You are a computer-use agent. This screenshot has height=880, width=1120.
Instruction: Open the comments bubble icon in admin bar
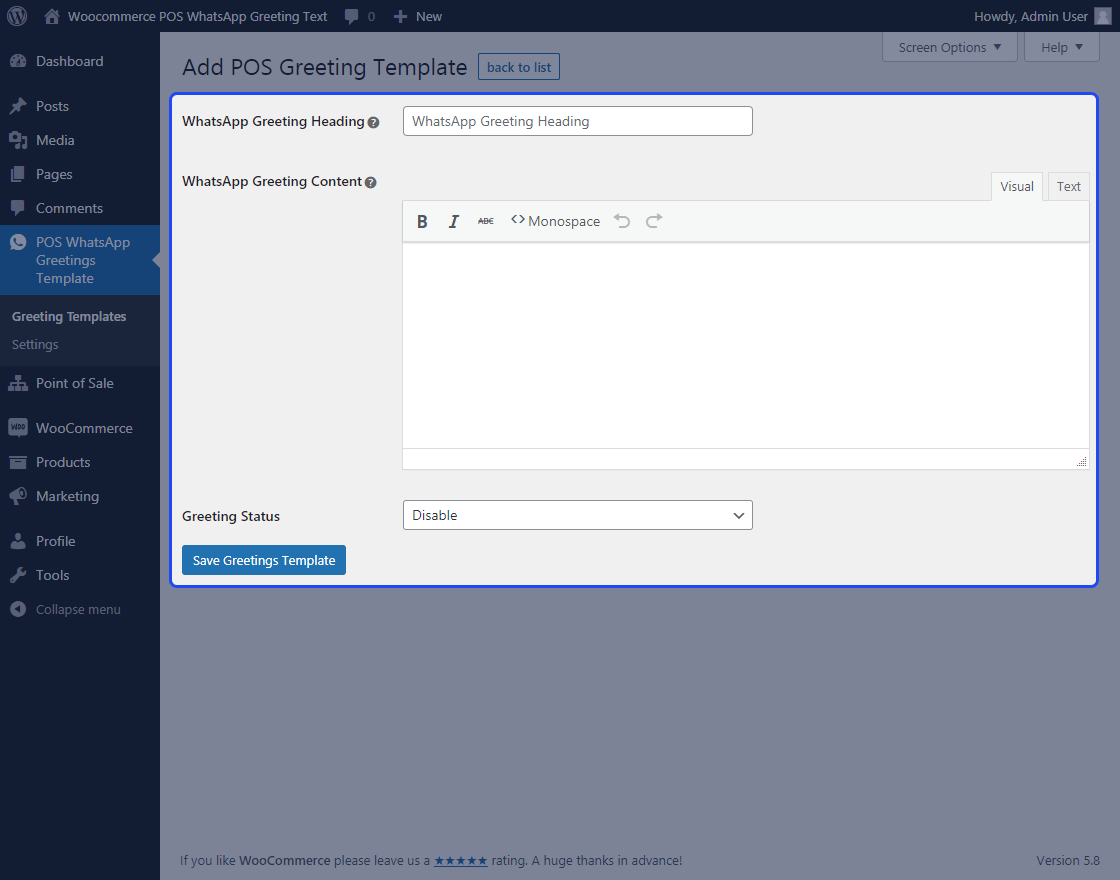pyautogui.click(x=351, y=16)
